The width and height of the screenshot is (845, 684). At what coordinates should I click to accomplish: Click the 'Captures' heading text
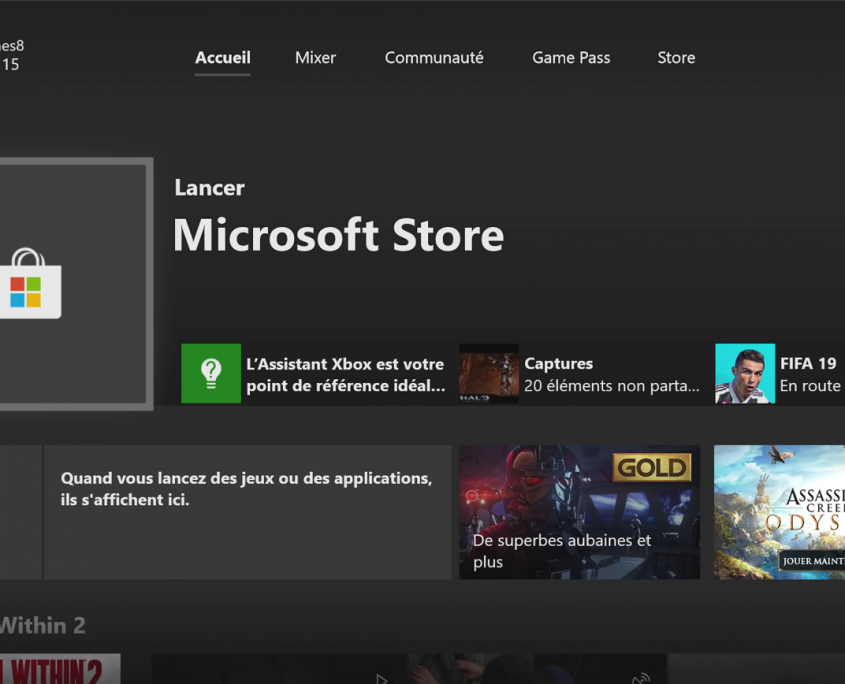pyautogui.click(x=558, y=363)
